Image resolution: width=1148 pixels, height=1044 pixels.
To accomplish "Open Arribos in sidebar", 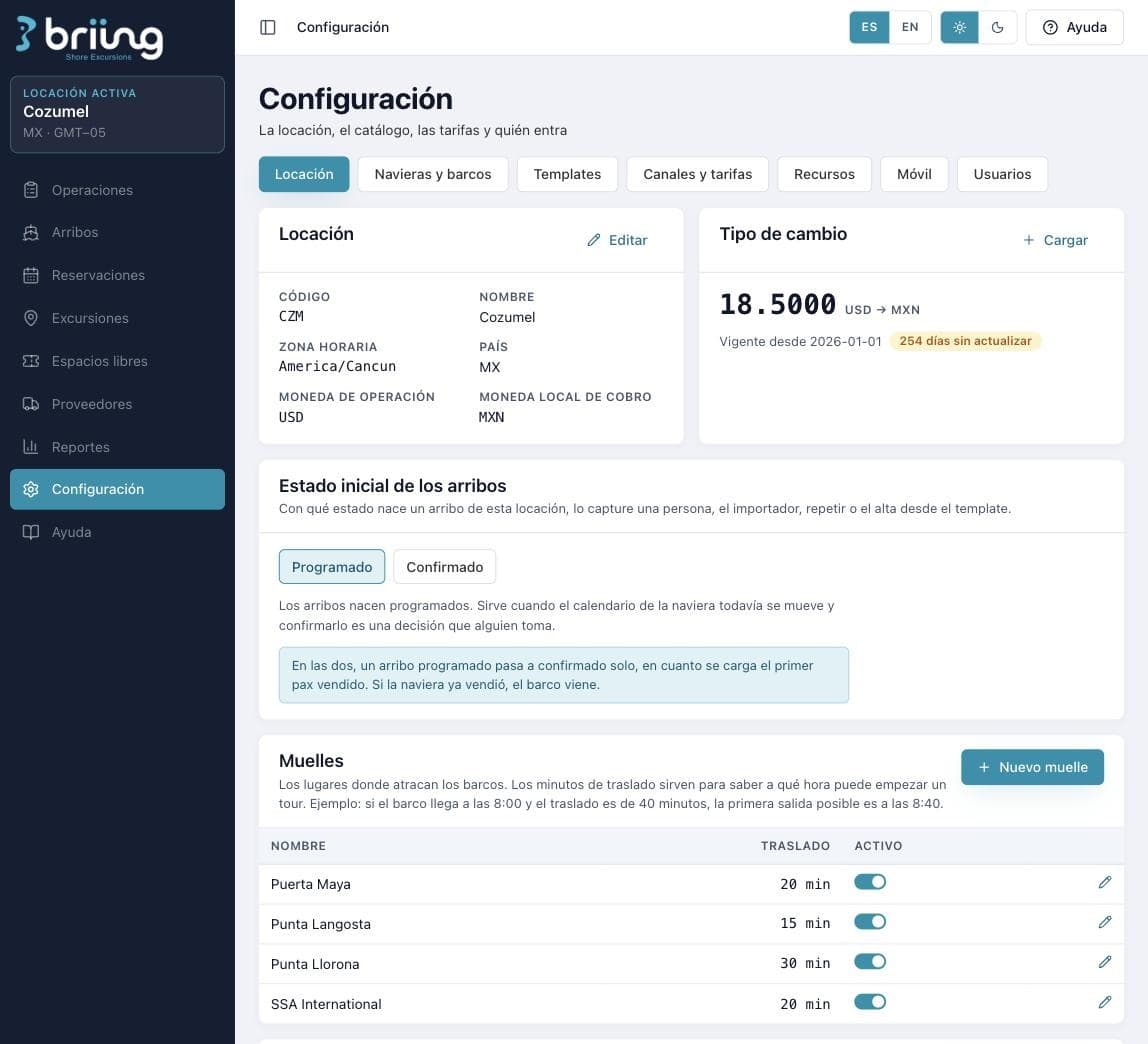I will [x=117, y=232].
